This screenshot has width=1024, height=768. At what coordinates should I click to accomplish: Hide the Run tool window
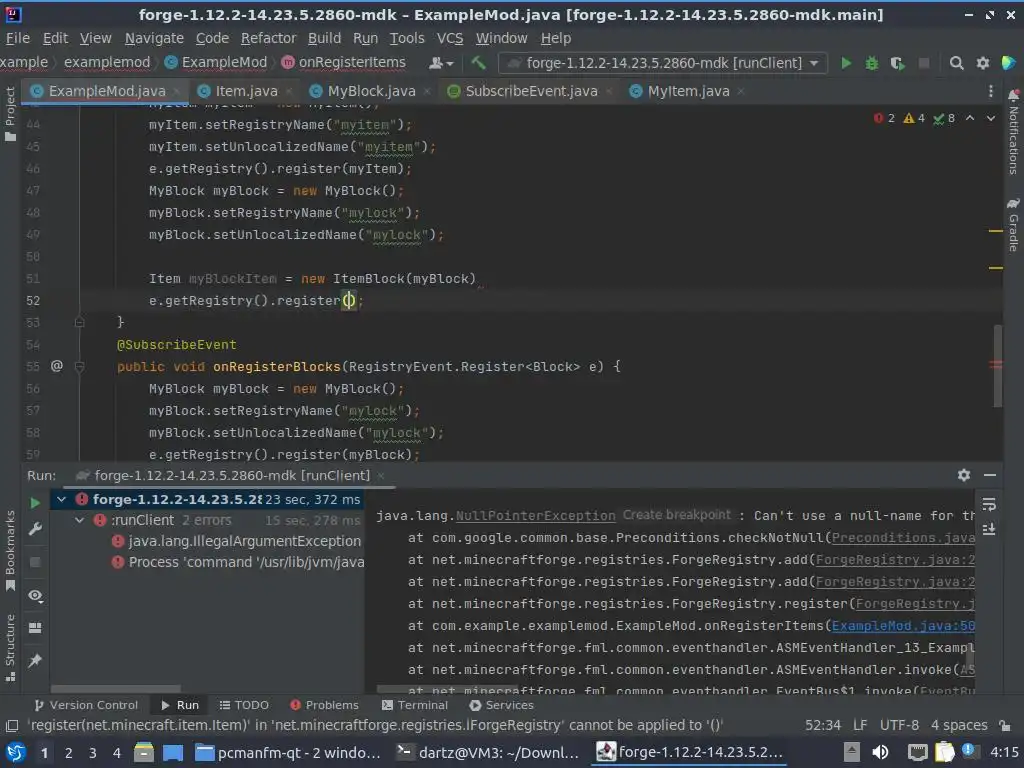point(990,475)
